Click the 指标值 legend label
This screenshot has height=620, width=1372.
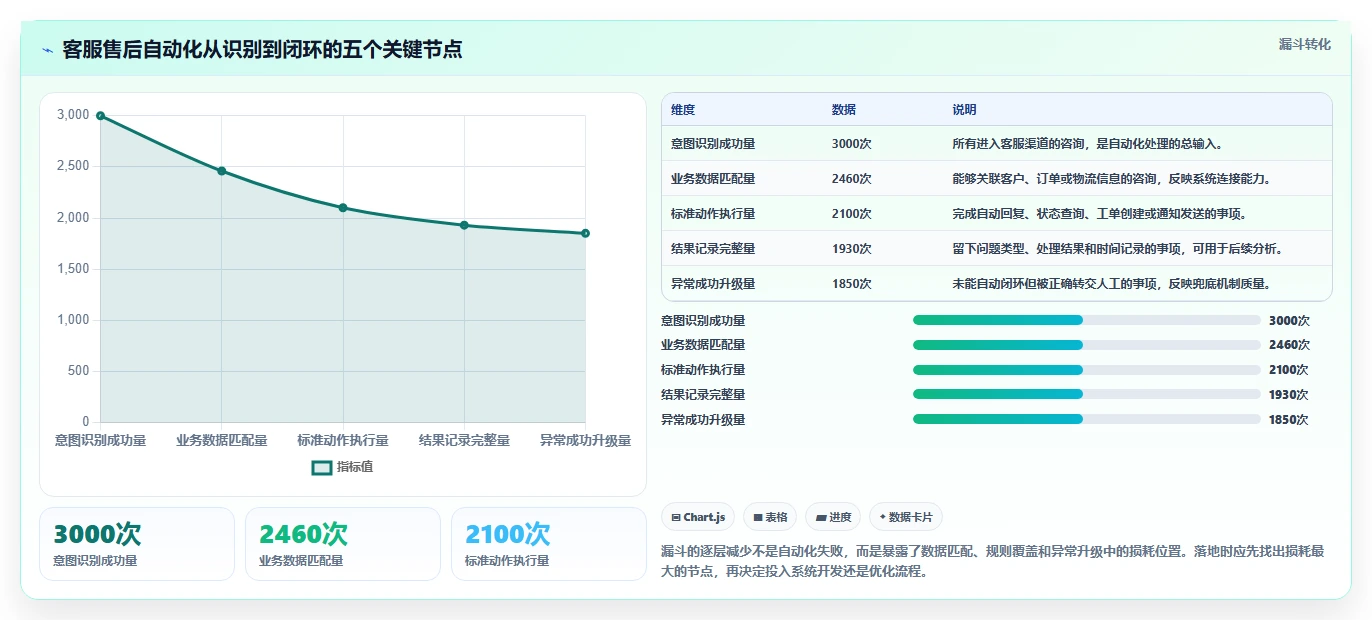pos(355,467)
